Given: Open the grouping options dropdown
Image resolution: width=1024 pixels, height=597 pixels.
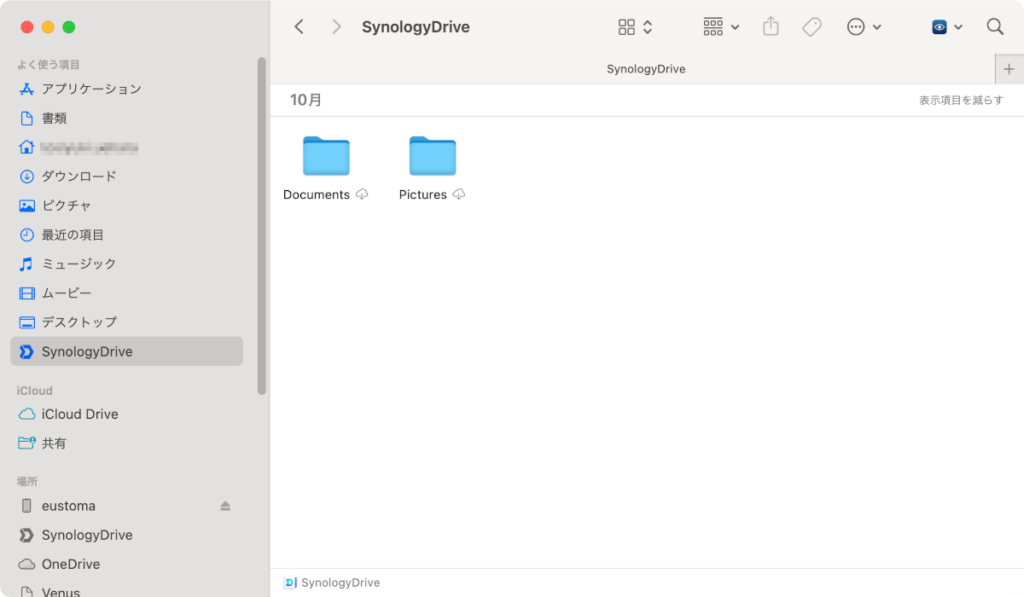Looking at the screenshot, I should [x=721, y=27].
